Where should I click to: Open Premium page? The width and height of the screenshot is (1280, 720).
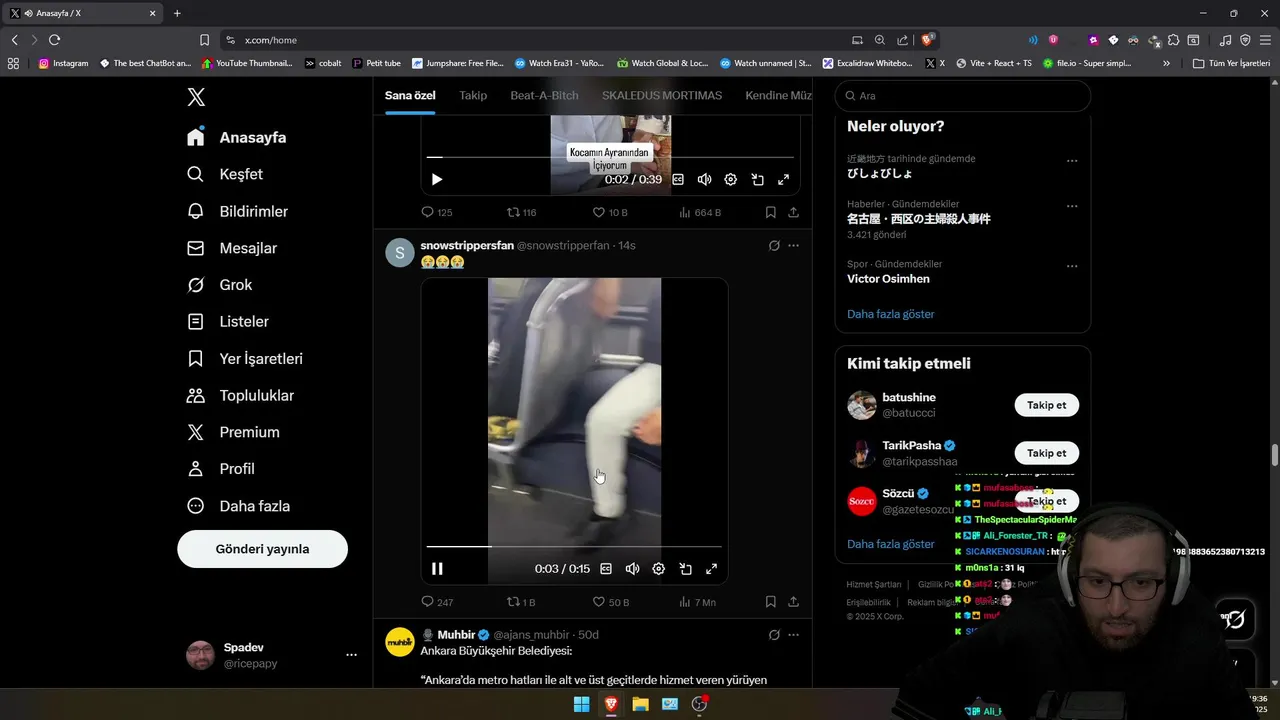point(233,432)
